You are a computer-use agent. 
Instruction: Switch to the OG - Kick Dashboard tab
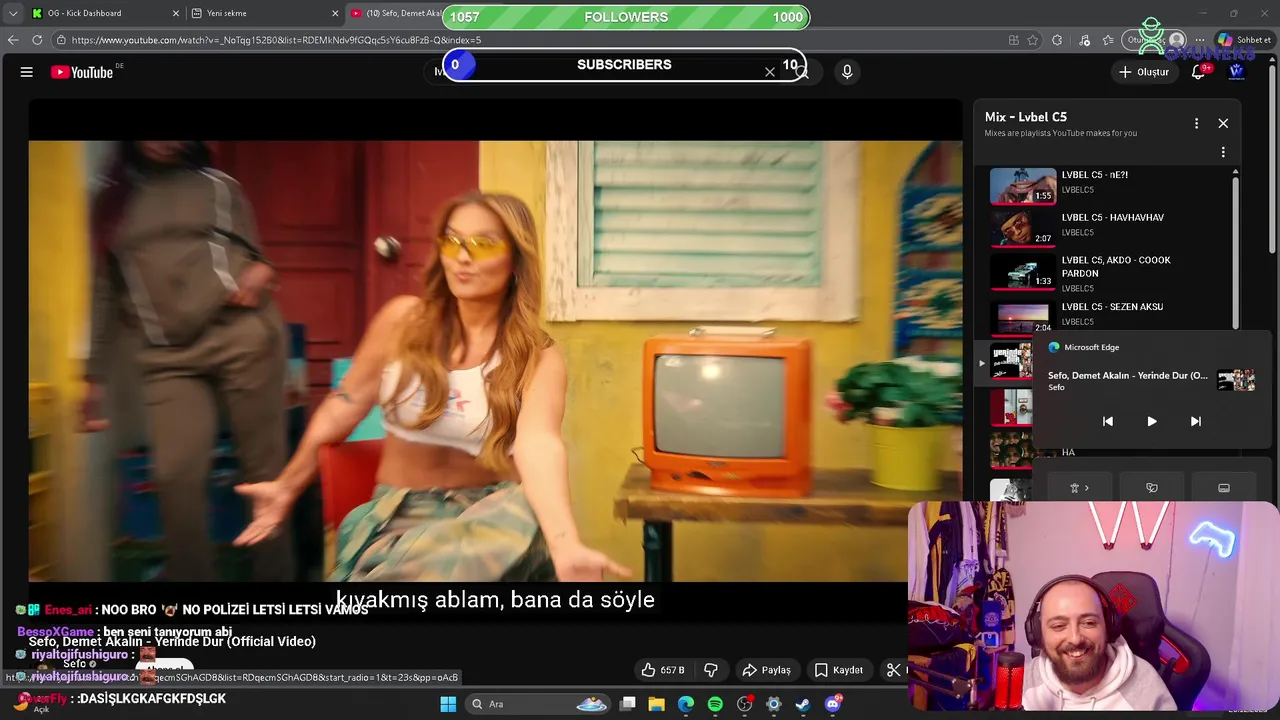tap(104, 13)
